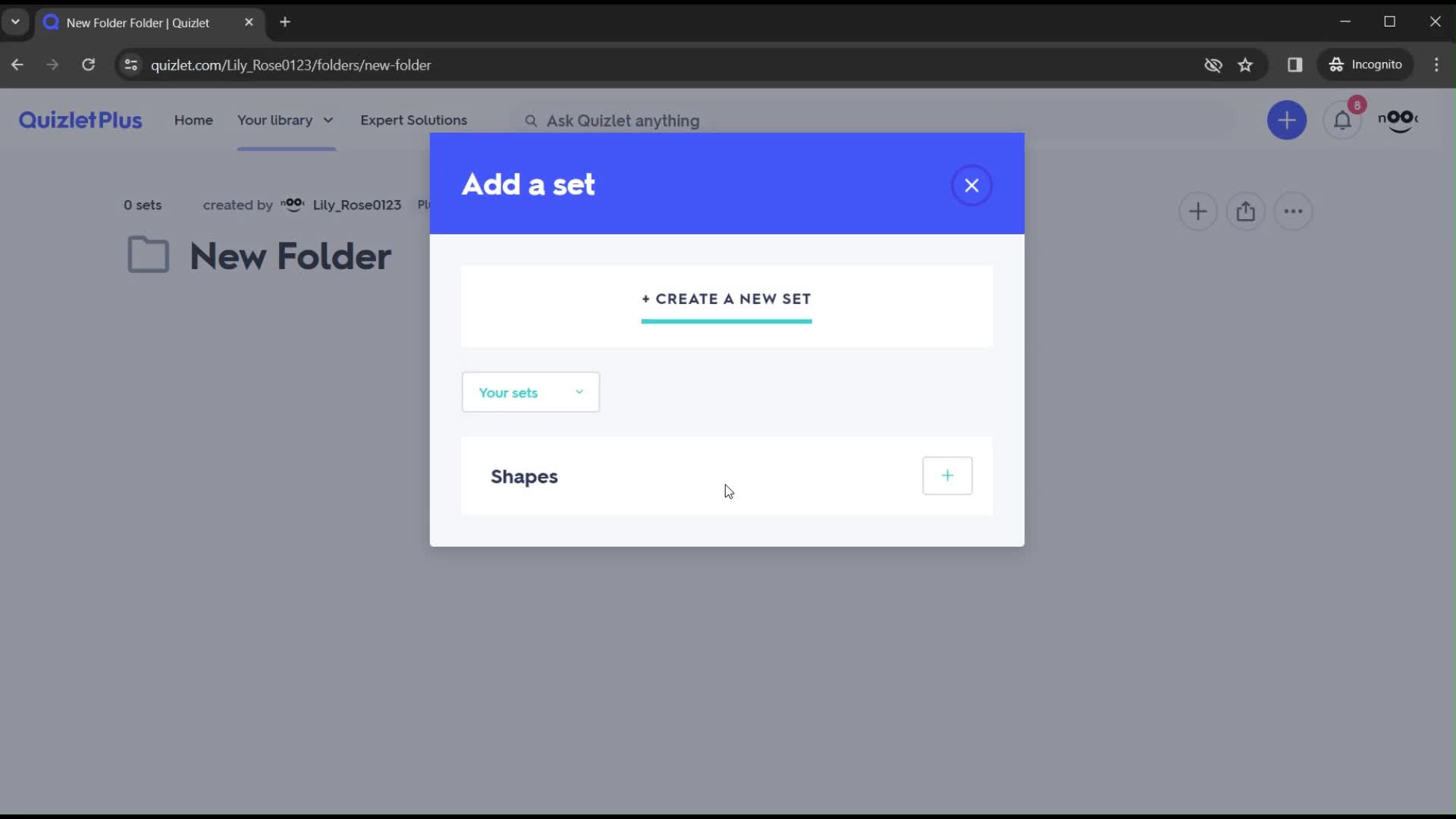Screen dimensions: 1456x819
Task: Expand the Your sets dropdown filter
Action: pyautogui.click(x=531, y=391)
